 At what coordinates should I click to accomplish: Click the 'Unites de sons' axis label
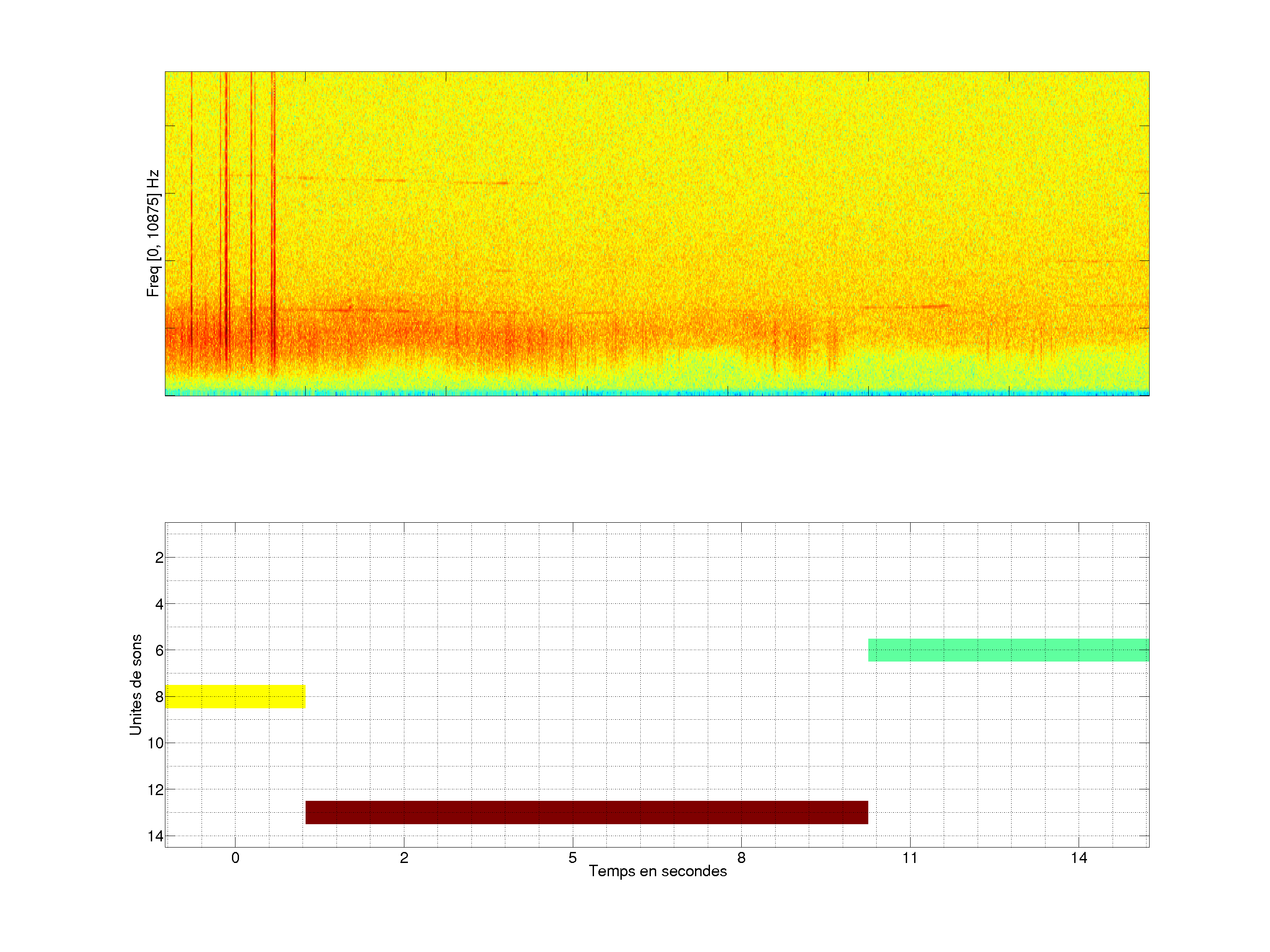tap(135, 684)
